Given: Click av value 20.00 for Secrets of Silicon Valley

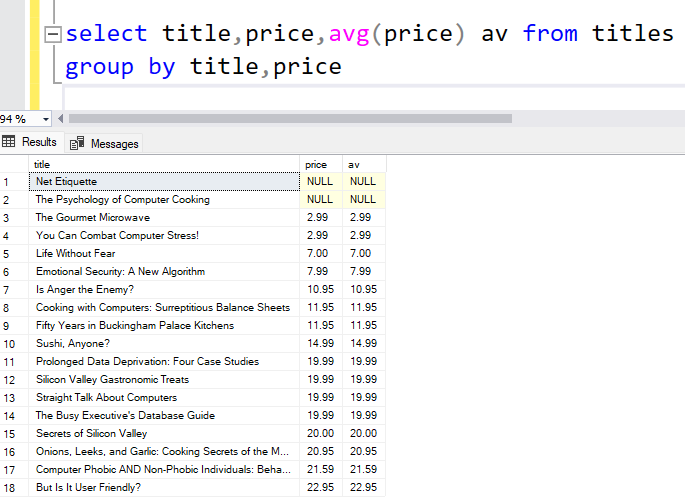Looking at the screenshot, I should pyautogui.click(x=364, y=433).
